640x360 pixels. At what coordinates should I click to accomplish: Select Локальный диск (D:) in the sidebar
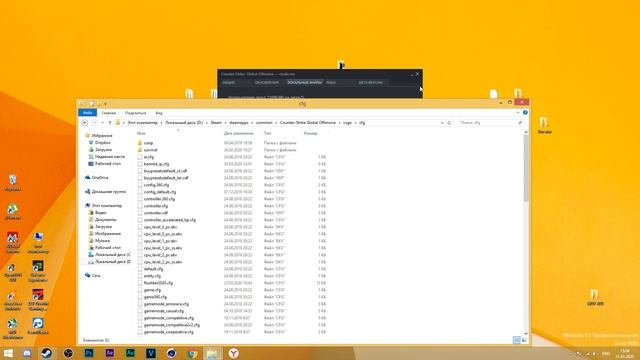[x=109, y=262]
